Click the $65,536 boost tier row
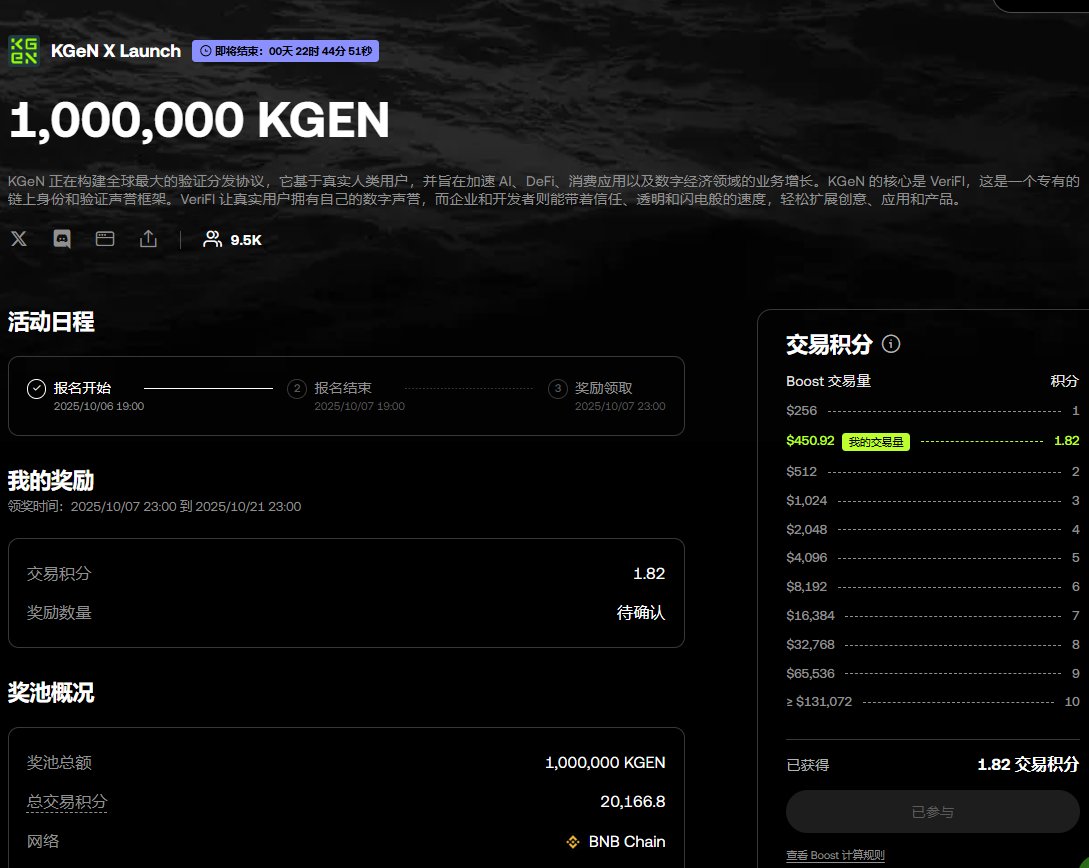Viewport: 1089px width, 868px height. coord(932,674)
